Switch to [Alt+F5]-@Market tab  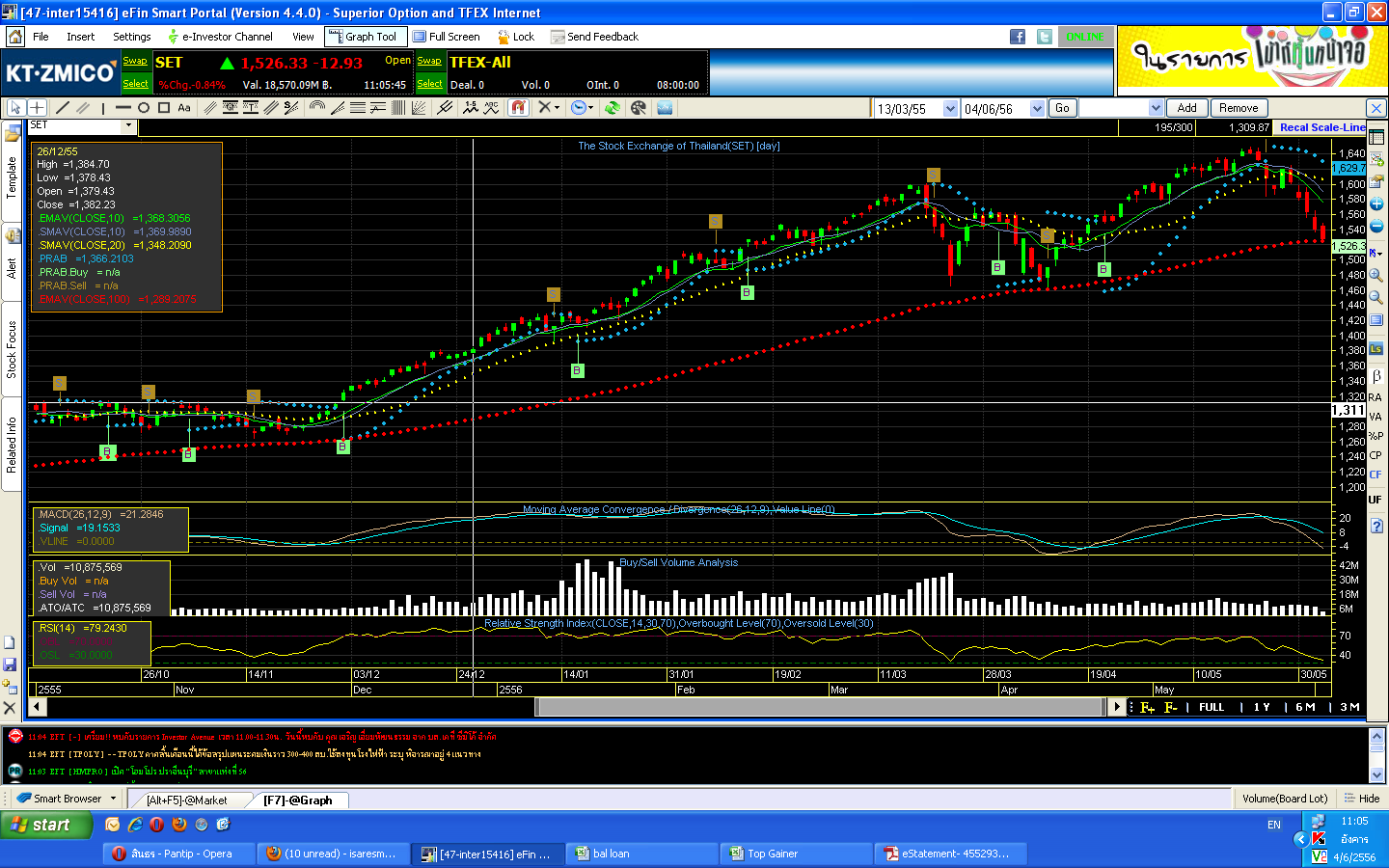point(187,800)
